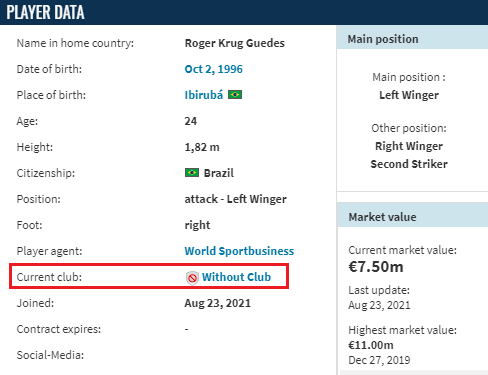Open the Oct 2, 1996 birth date link

click(214, 69)
